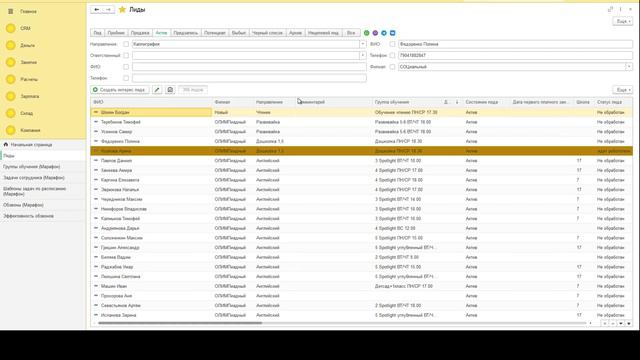Screen dimensions: 640x360
Task: Open the Зарплата section icon
Action: [11, 96]
